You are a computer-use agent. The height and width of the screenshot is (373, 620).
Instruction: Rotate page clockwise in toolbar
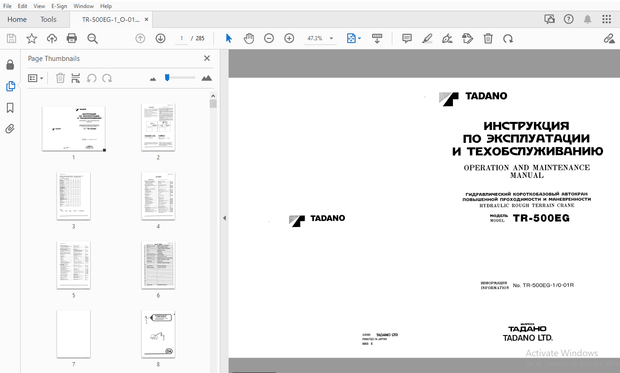(x=508, y=38)
